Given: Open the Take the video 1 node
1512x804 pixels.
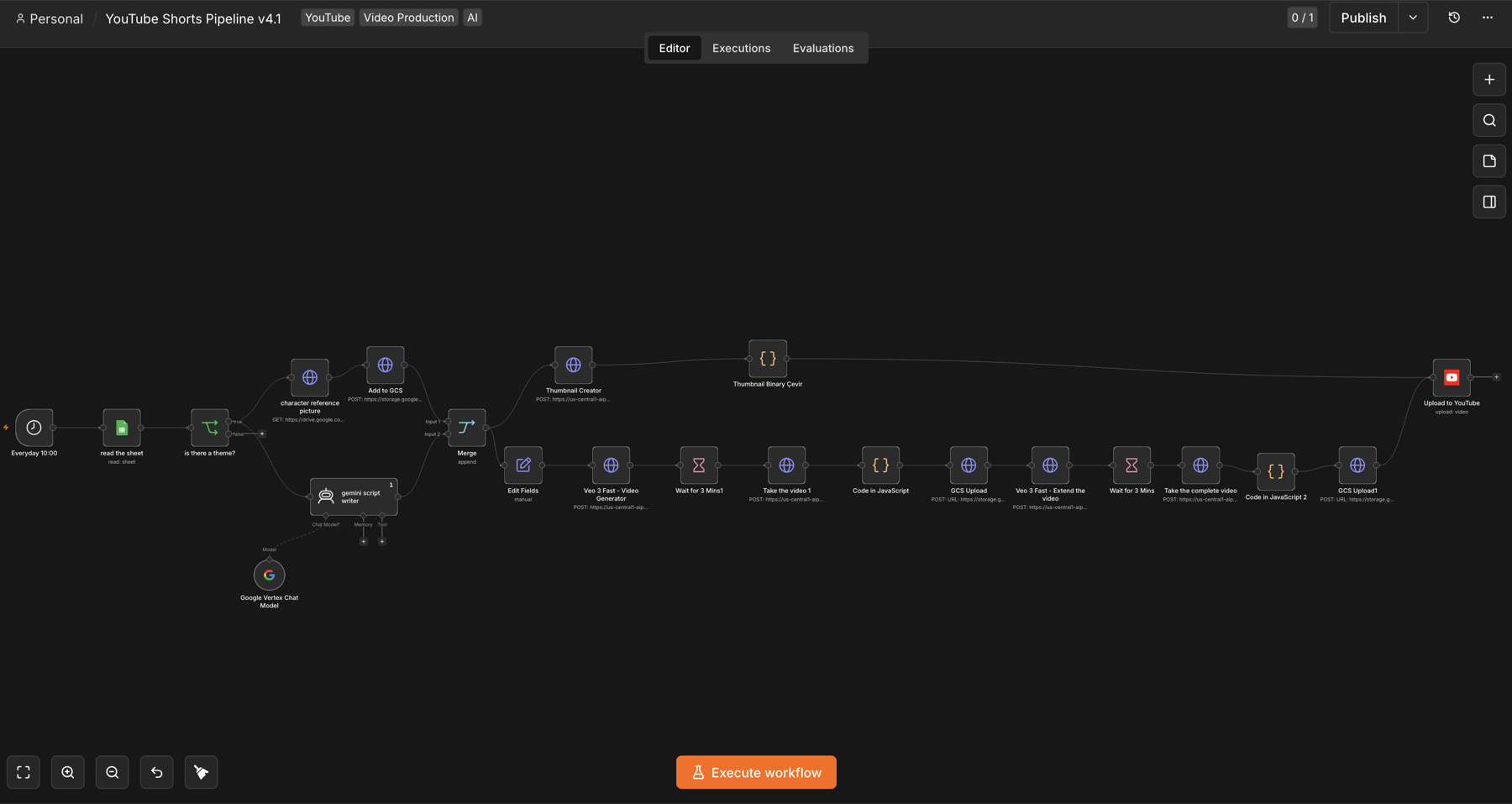Looking at the screenshot, I should (x=786, y=465).
